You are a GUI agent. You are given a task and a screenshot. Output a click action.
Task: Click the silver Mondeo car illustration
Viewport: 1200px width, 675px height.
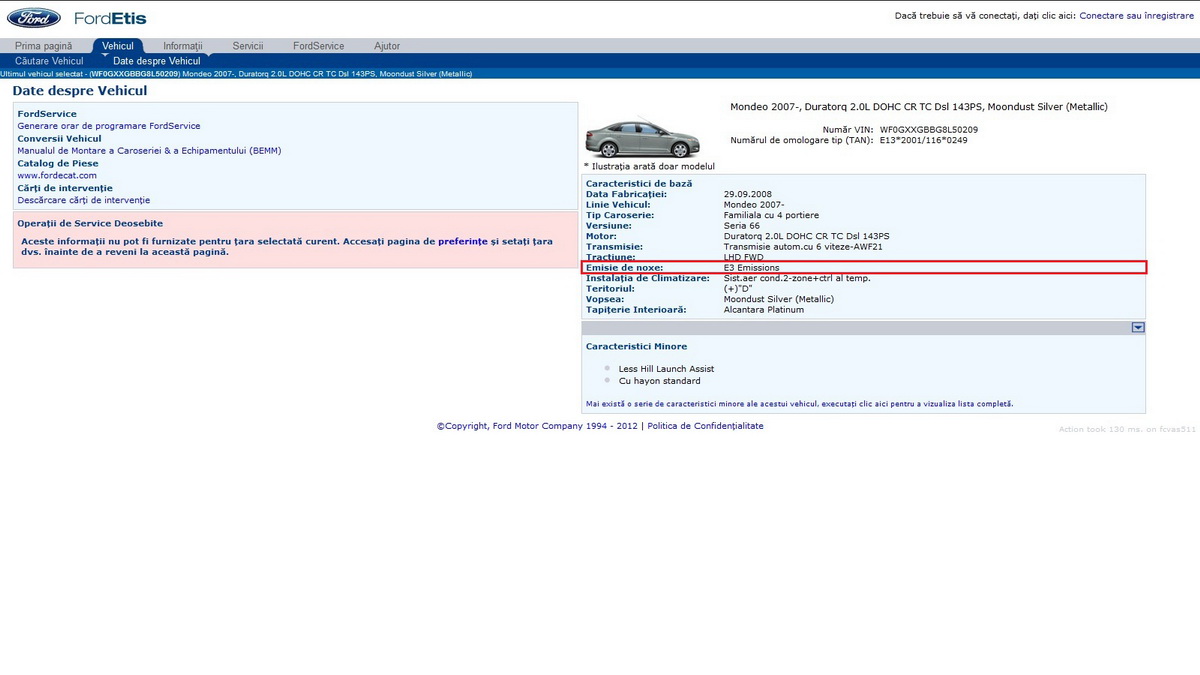point(641,138)
